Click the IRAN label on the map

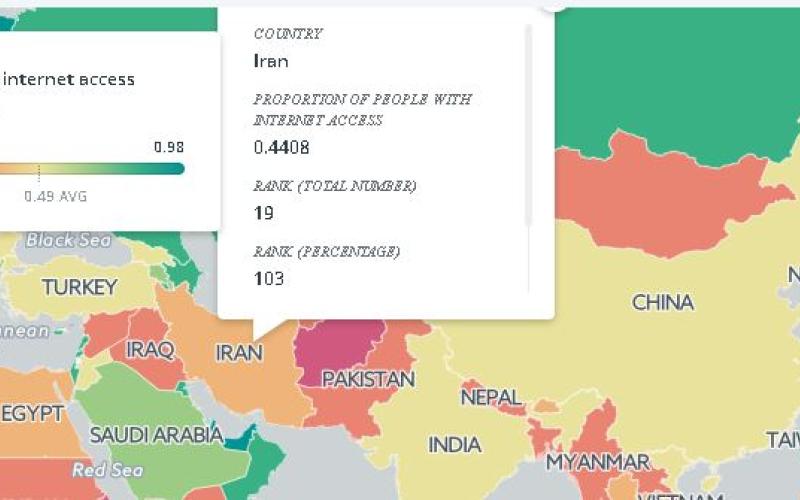click(240, 352)
